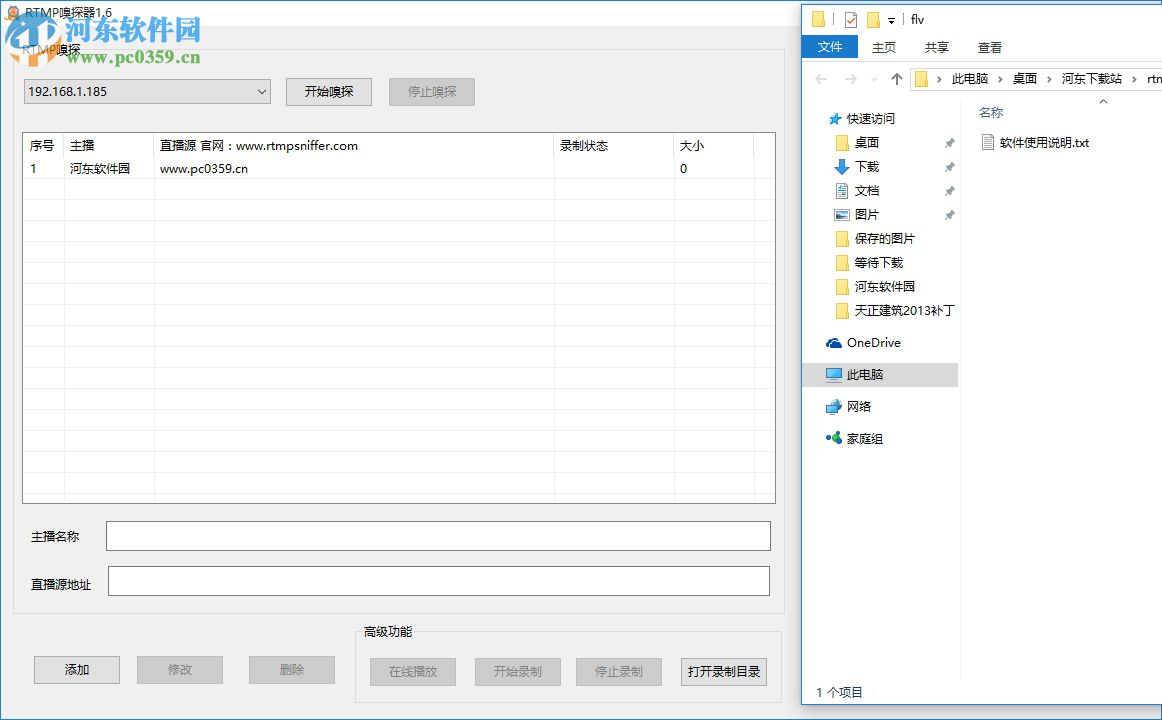The height and width of the screenshot is (720, 1162).
Task: Collapse the 快速访问 section chevron
Action: (x=818, y=118)
